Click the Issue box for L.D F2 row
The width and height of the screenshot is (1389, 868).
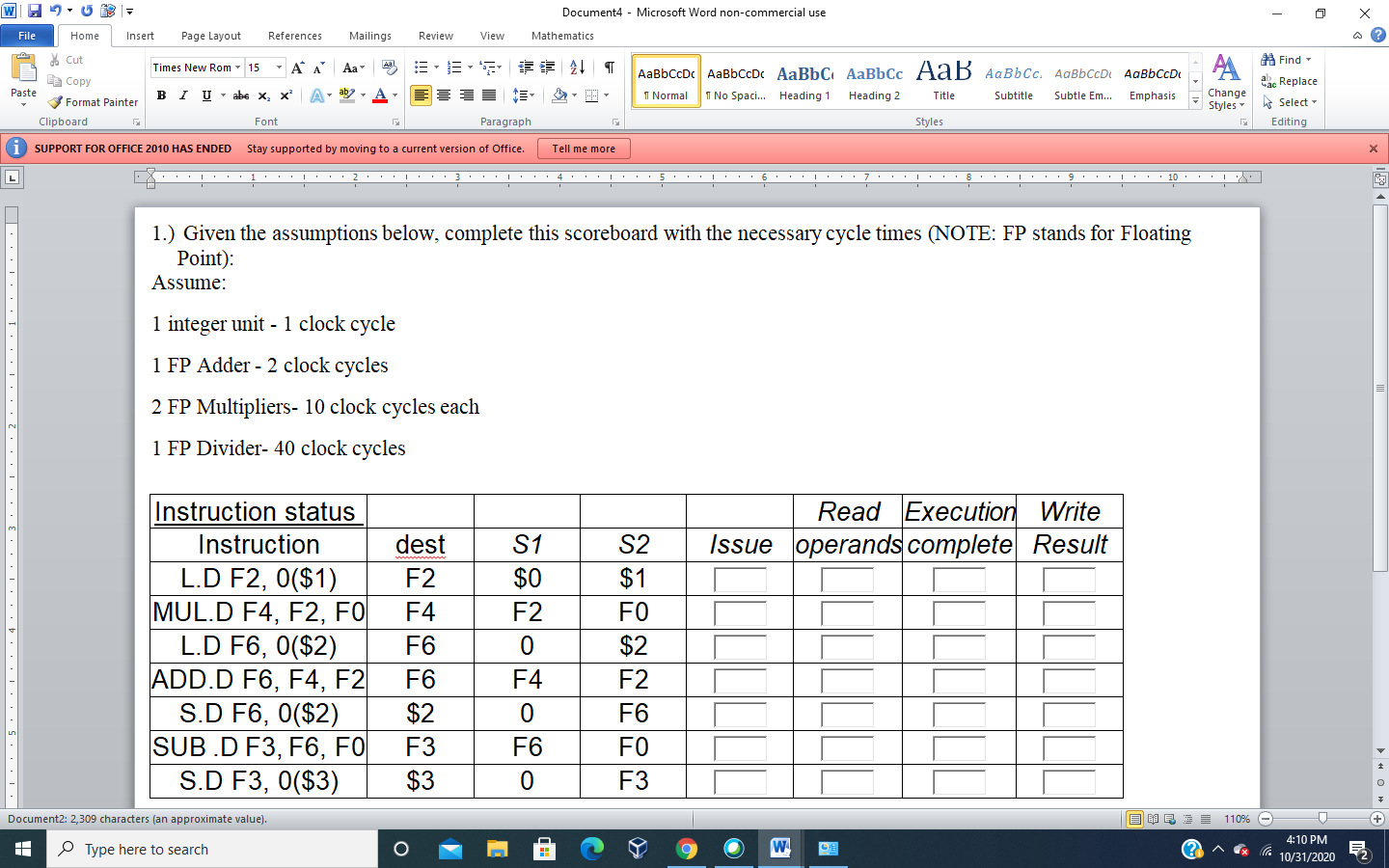tap(740, 580)
